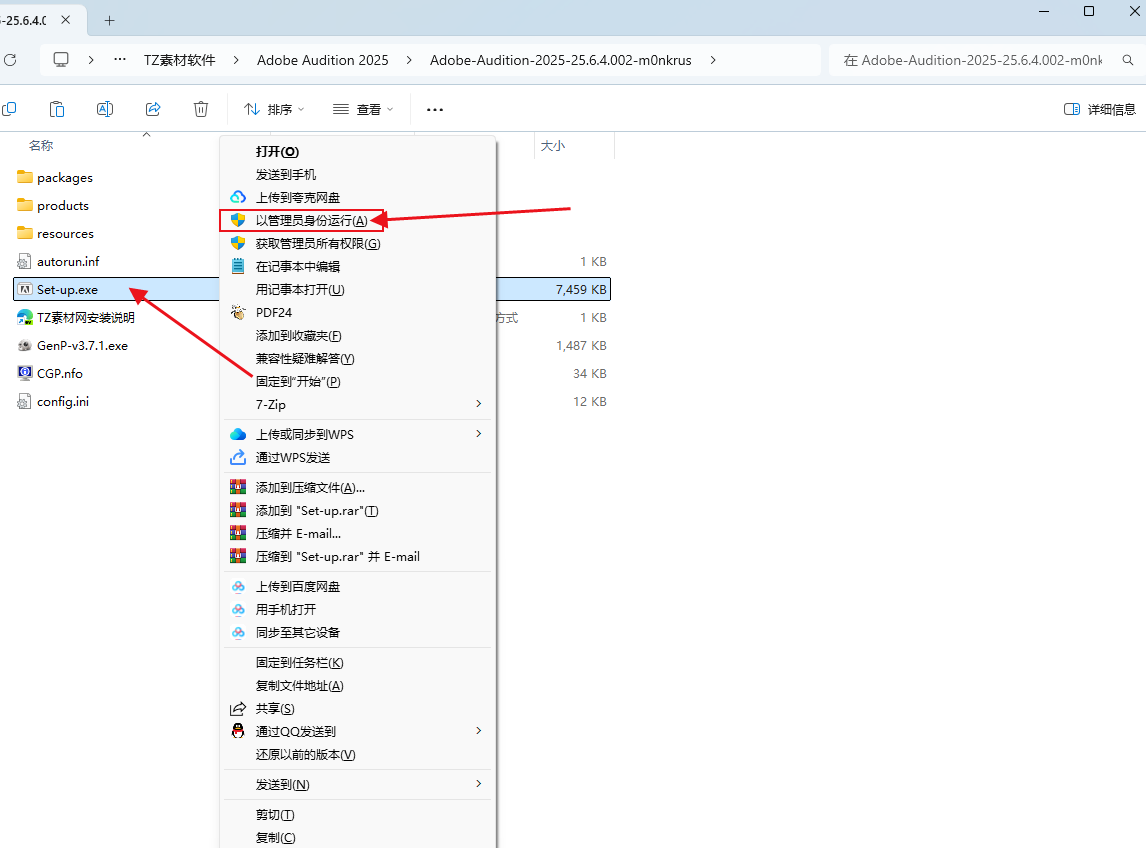
Task: Click the PDF24 menu entry
Action: click(358, 312)
